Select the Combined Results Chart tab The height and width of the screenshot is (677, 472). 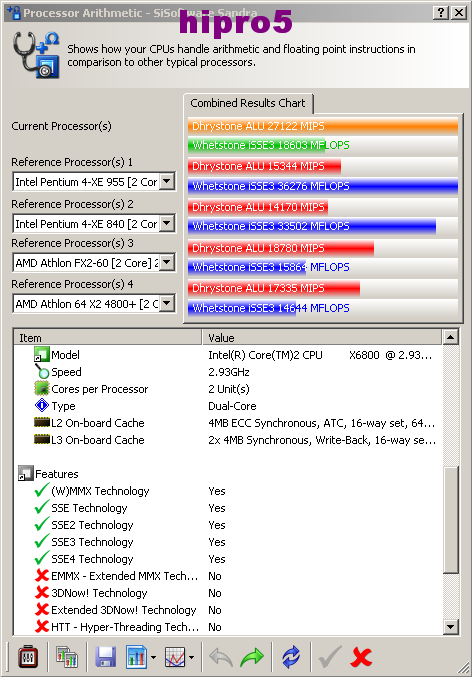point(248,103)
